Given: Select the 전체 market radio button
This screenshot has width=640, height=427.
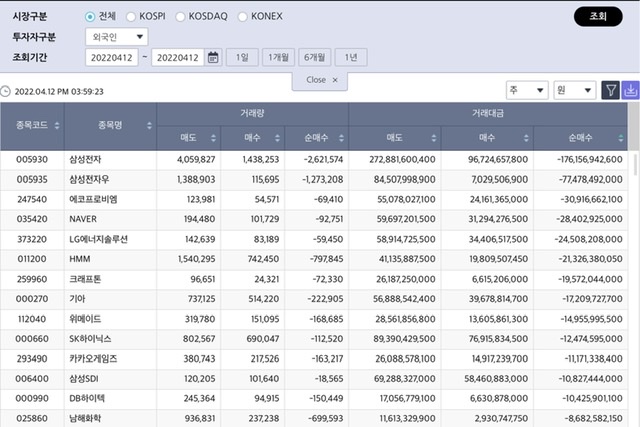Looking at the screenshot, I should [91, 17].
